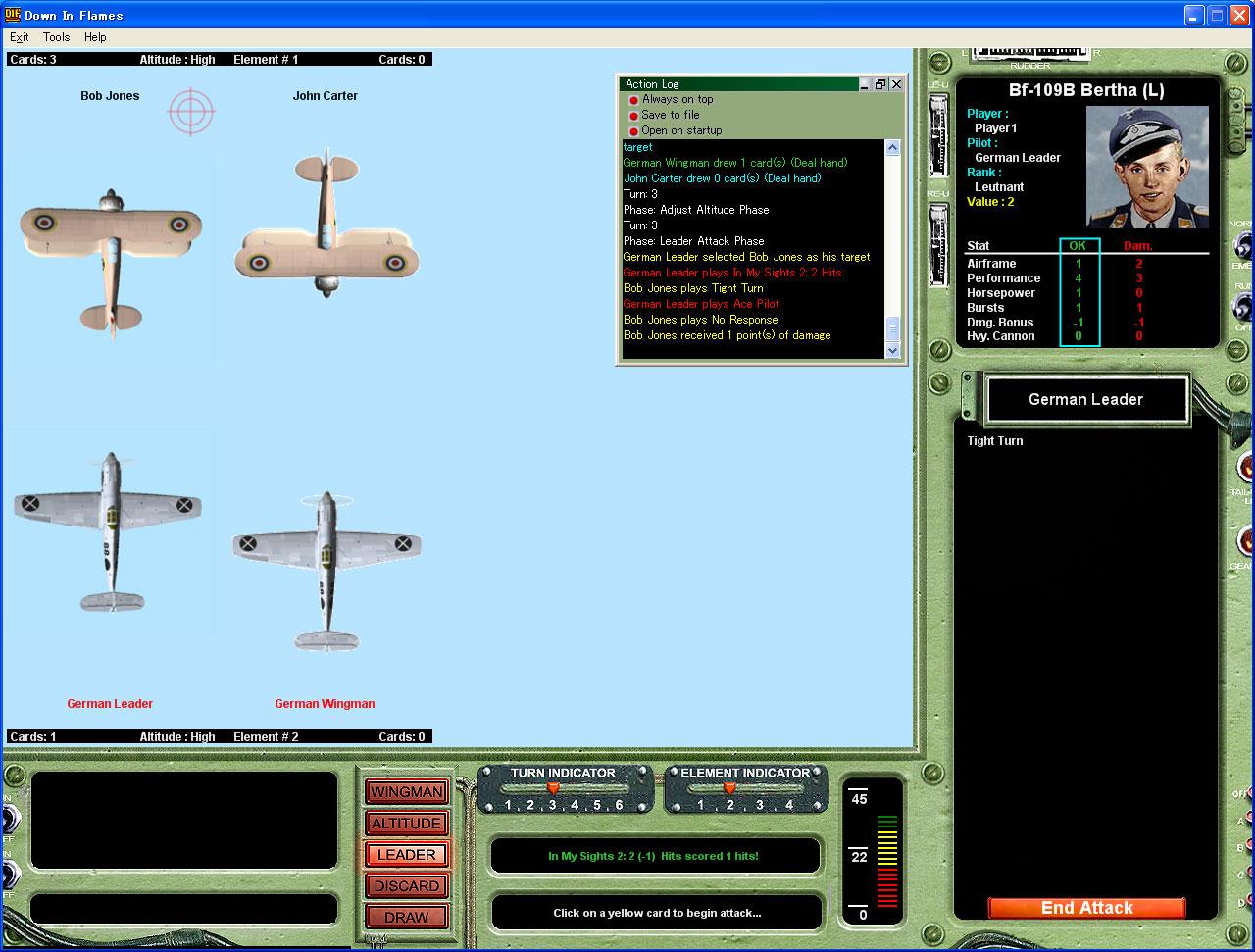This screenshot has height=952, width=1255.
Task: Click the red target crosshair near Bob Jones
Action: click(x=191, y=111)
